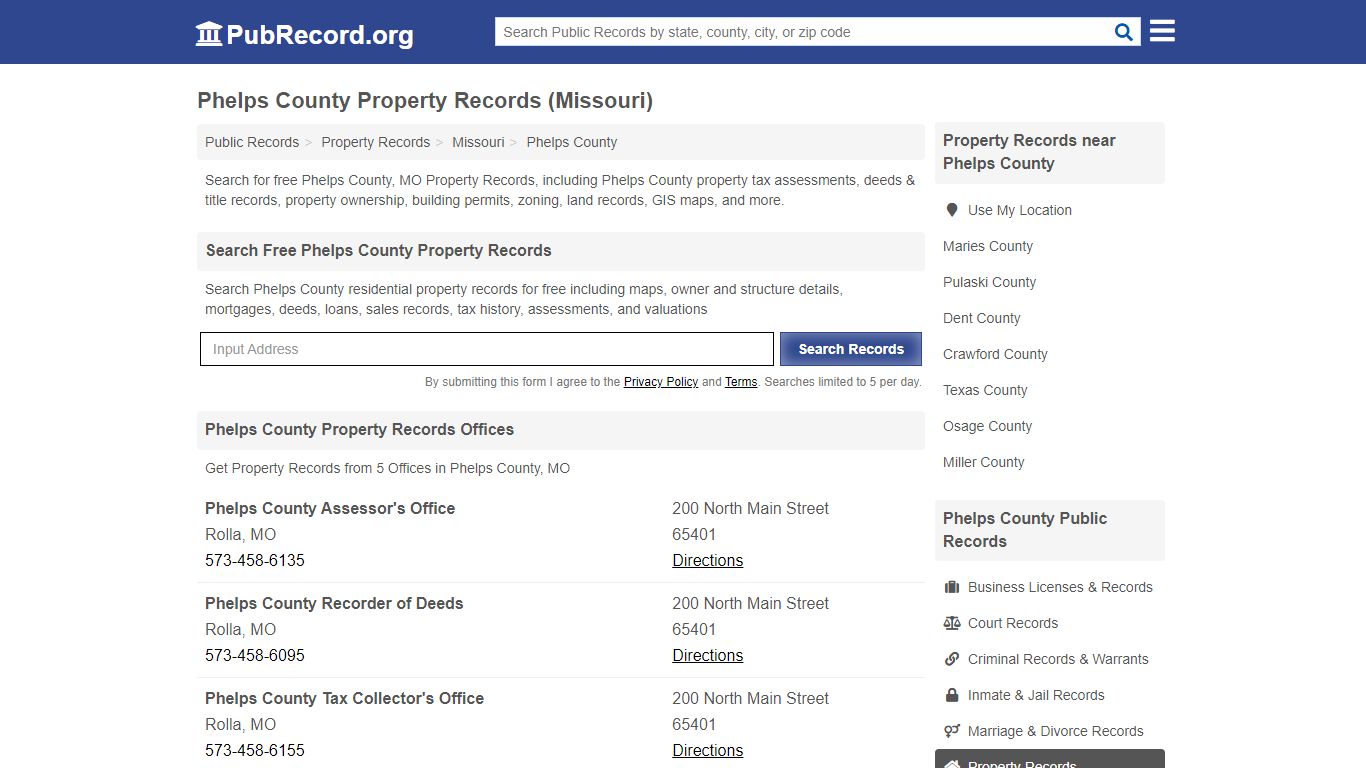This screenshot has width=1366, height=768.
Task: Click the link icon beside Criminal Records & Warrants
Action: pyautogui.click(x=952, y=659)
